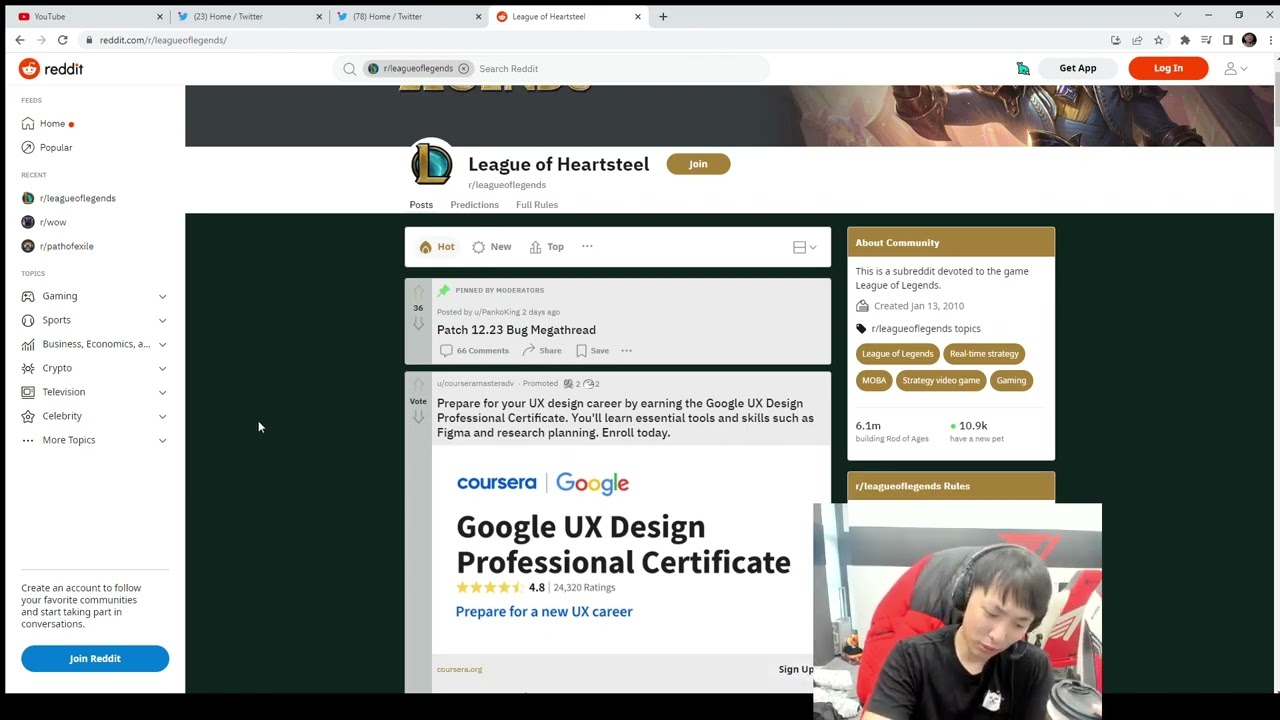Open megathread more options ellipsis
Viewport: 1280px width, 720px height.
click(x=626, y=351)
